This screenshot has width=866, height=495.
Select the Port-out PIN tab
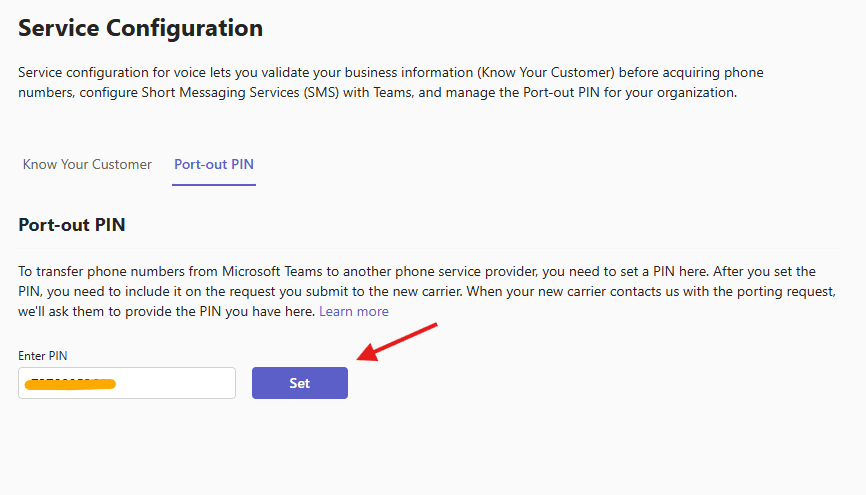tap(214, 164)
